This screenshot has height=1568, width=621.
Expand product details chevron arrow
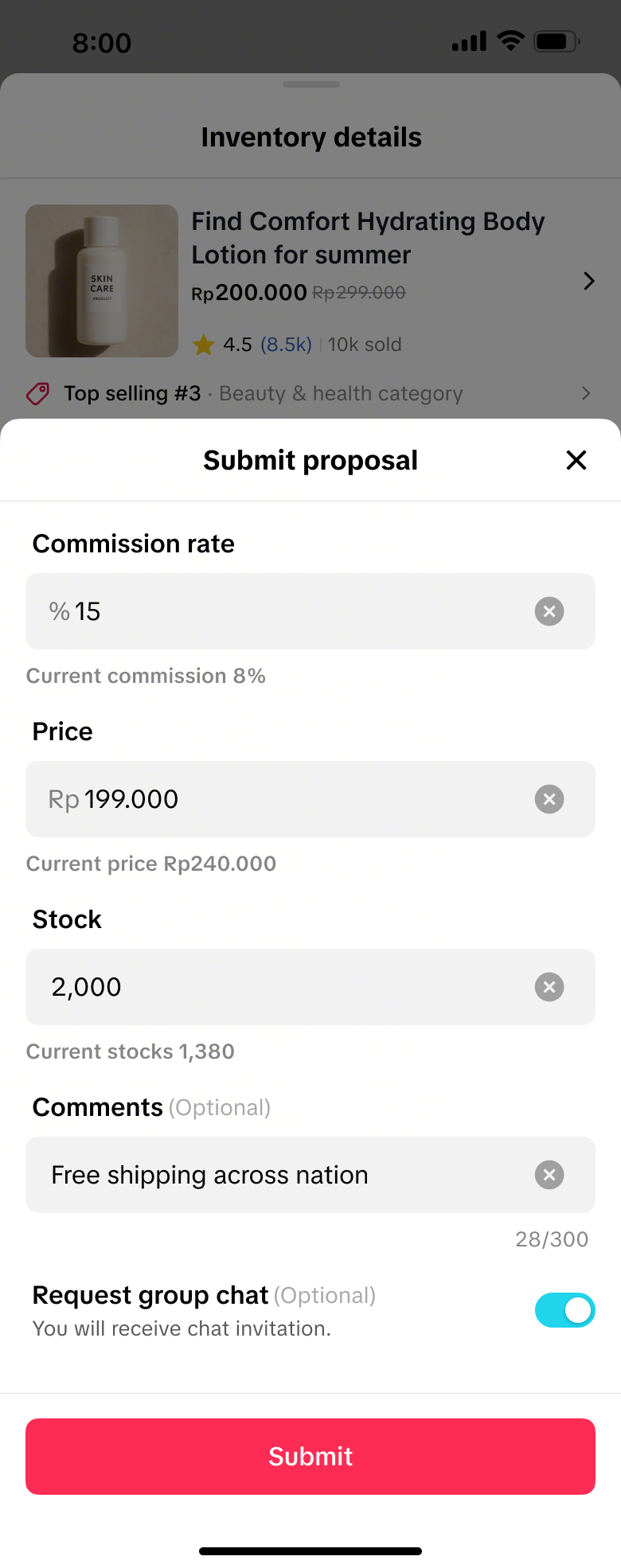point(589,281)
